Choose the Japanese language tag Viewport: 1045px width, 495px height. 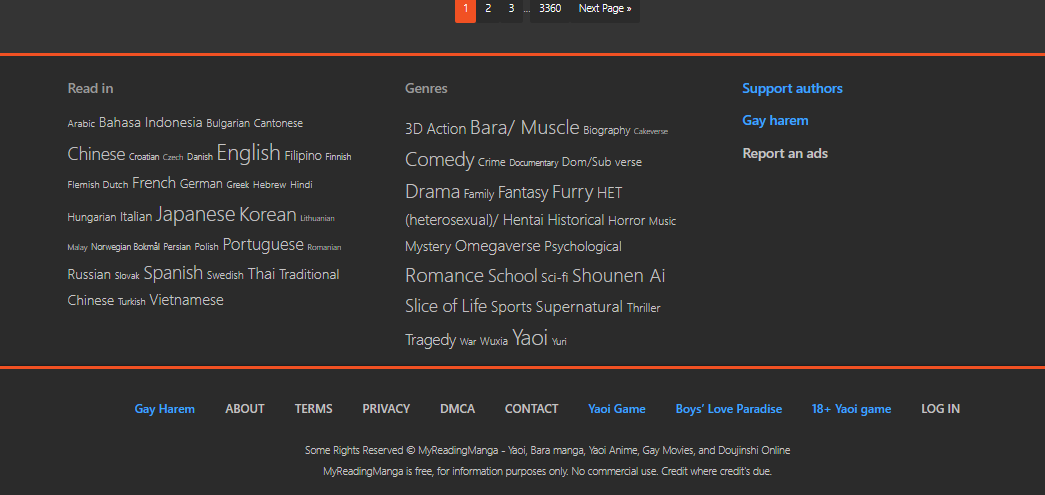tap(195, 215)
